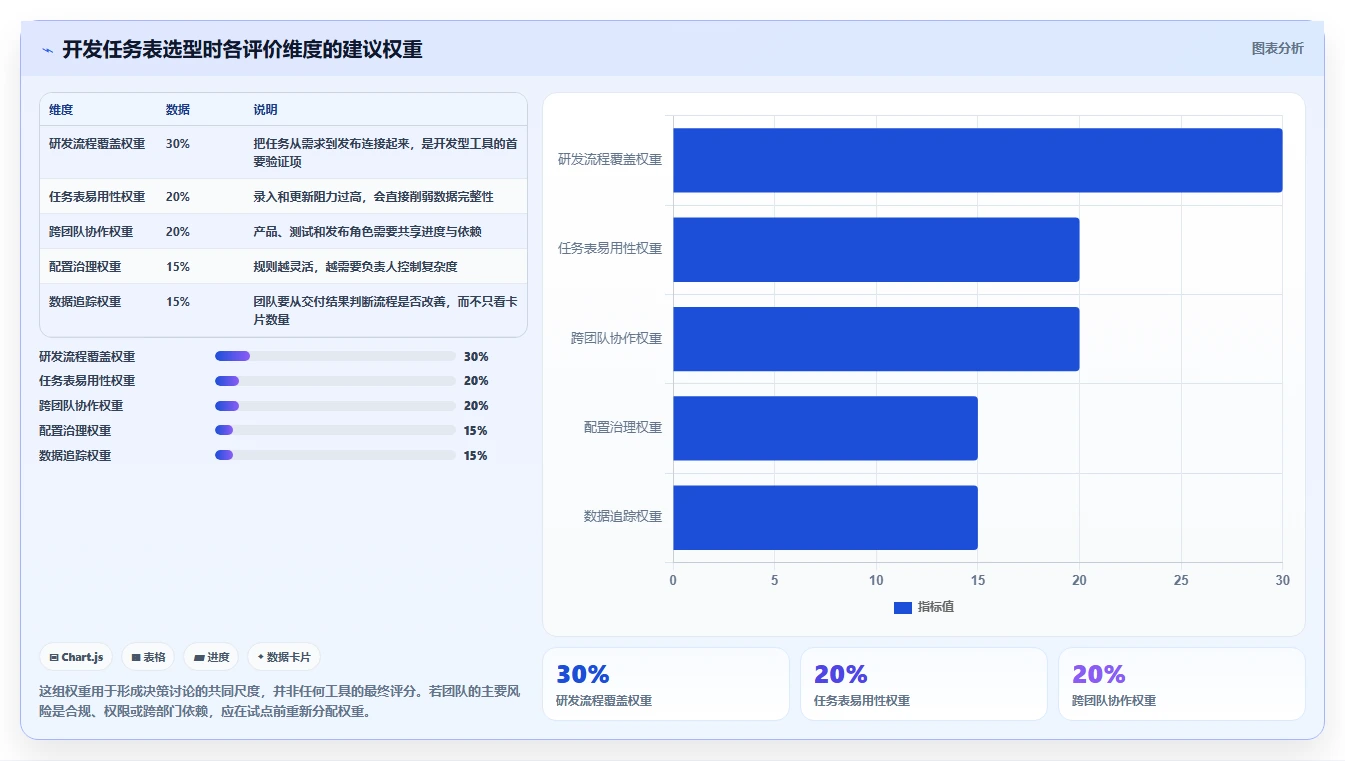1345x761 pixels.
Task: Click the description 规则越灵活，越需要负责人控制复杂度
Action: pyautogui.click(x=355, y=267)
